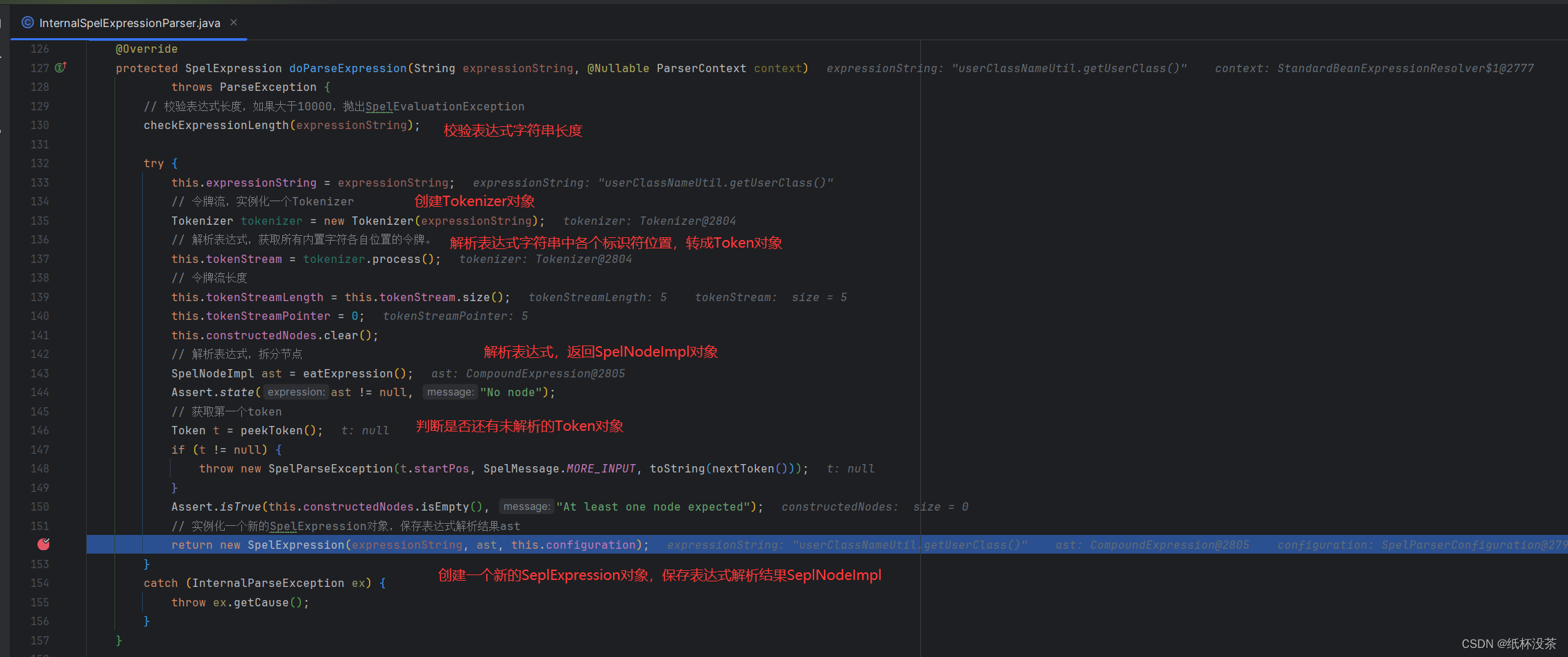The height and width of the screenshot is (657, 1568).
Task: Click the ParseException in throws clause
Action: coord(268,87)
